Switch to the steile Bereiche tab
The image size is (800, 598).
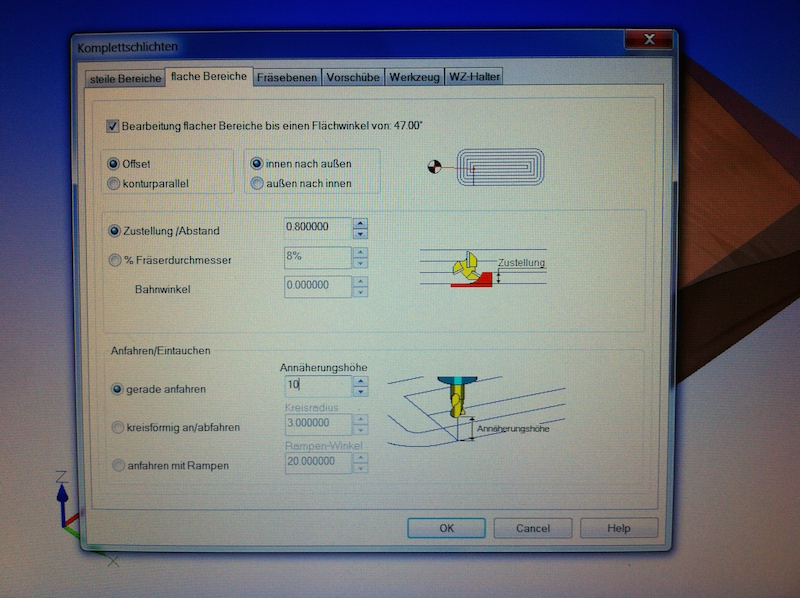[126, 79]
